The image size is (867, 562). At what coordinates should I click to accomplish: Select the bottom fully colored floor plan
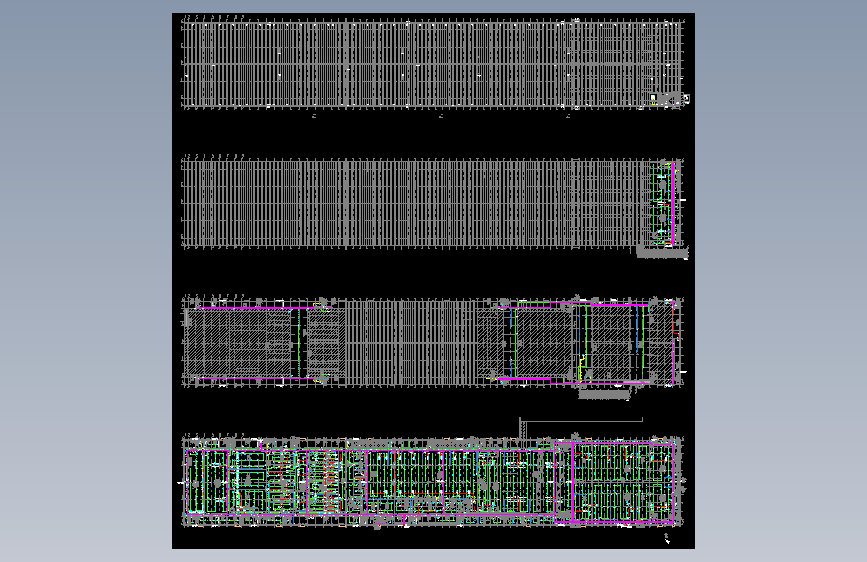[x=434, y=480]
